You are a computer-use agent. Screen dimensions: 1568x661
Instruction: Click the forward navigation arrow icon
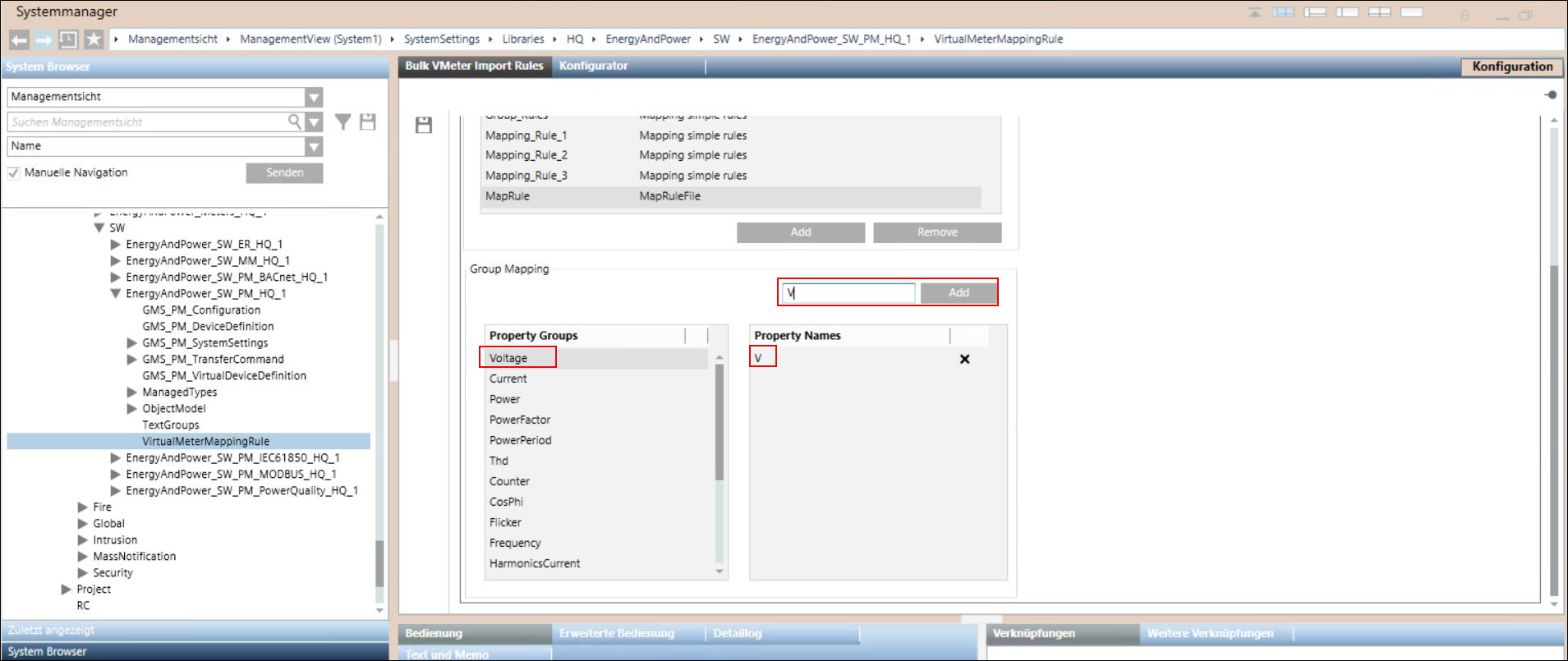coord(44,39)
